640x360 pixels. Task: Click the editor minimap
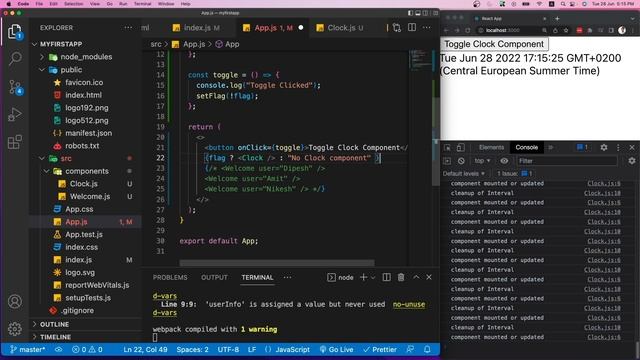coord(420,60)
